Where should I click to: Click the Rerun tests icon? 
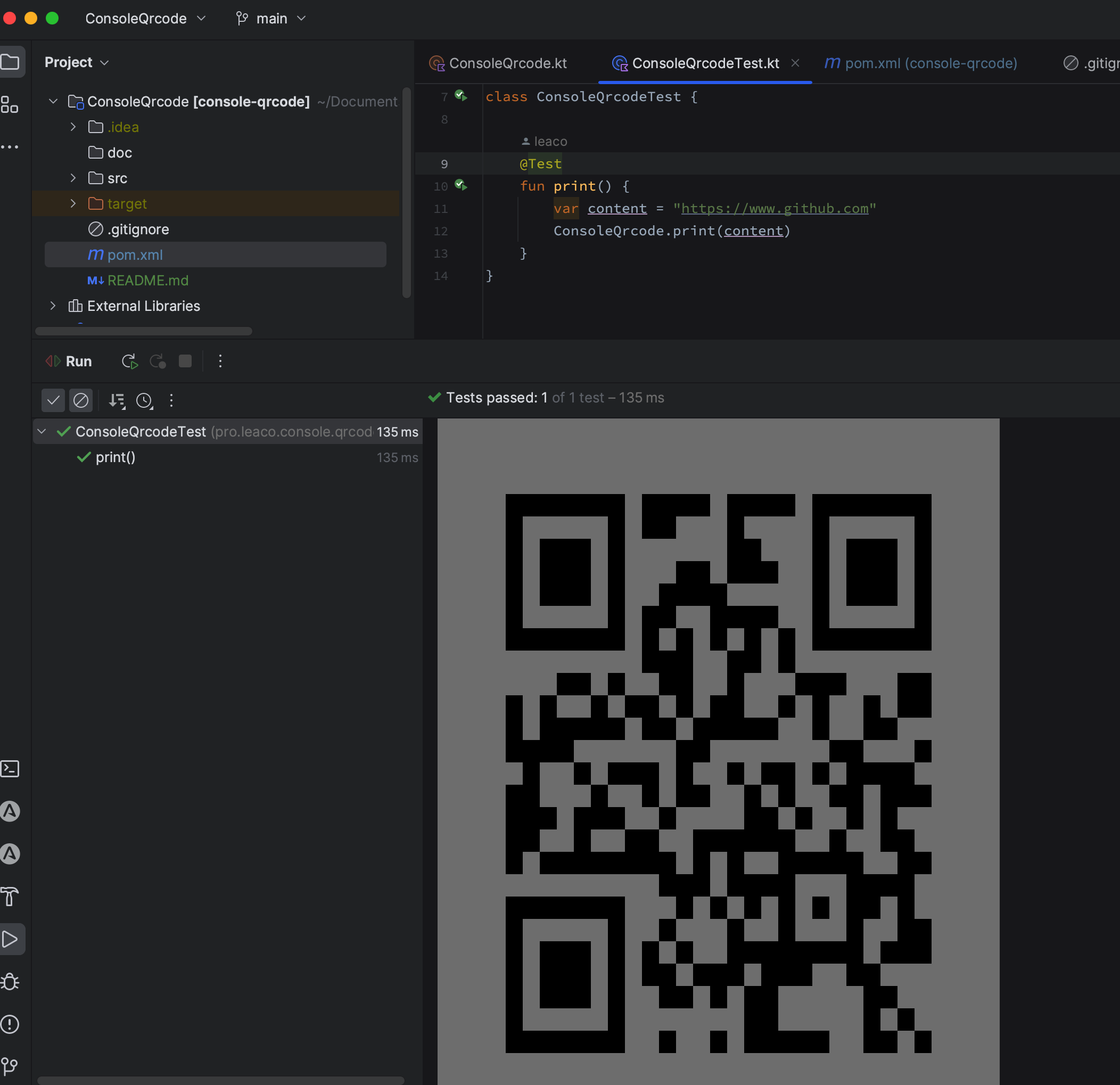click(130, 361)
